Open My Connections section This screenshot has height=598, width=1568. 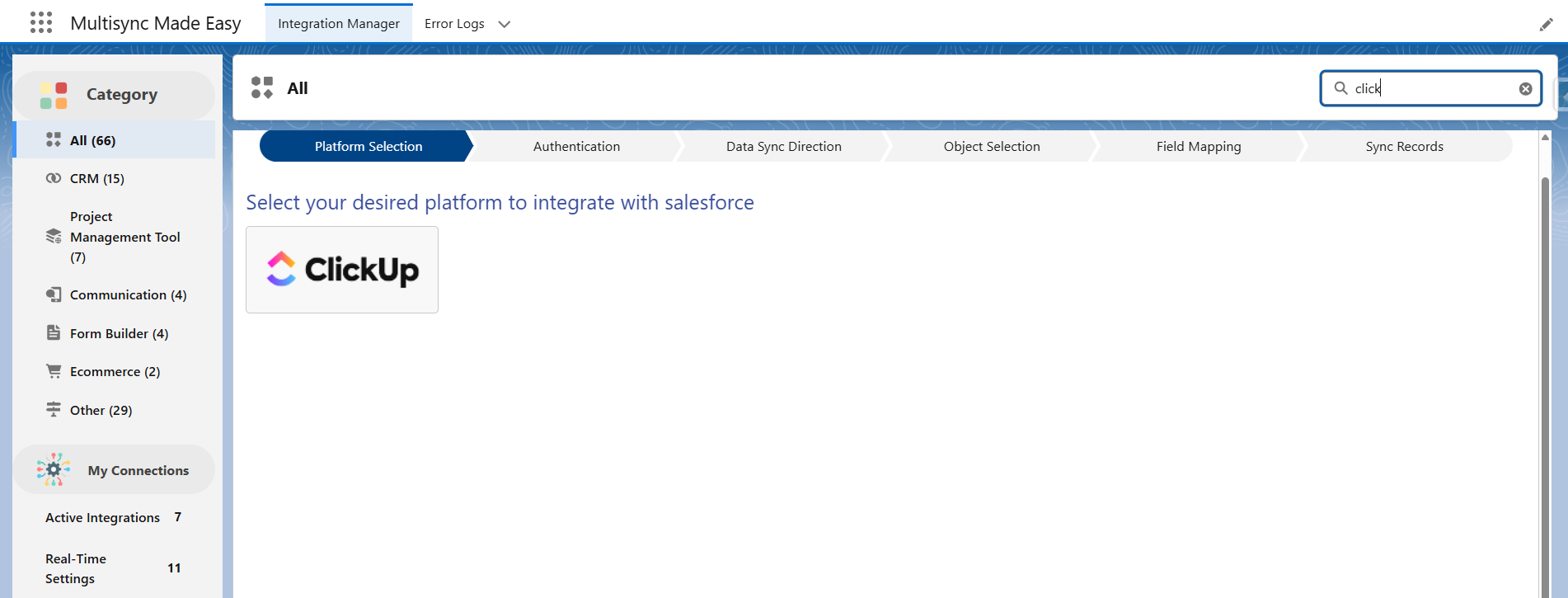click(x=114, y=469)
